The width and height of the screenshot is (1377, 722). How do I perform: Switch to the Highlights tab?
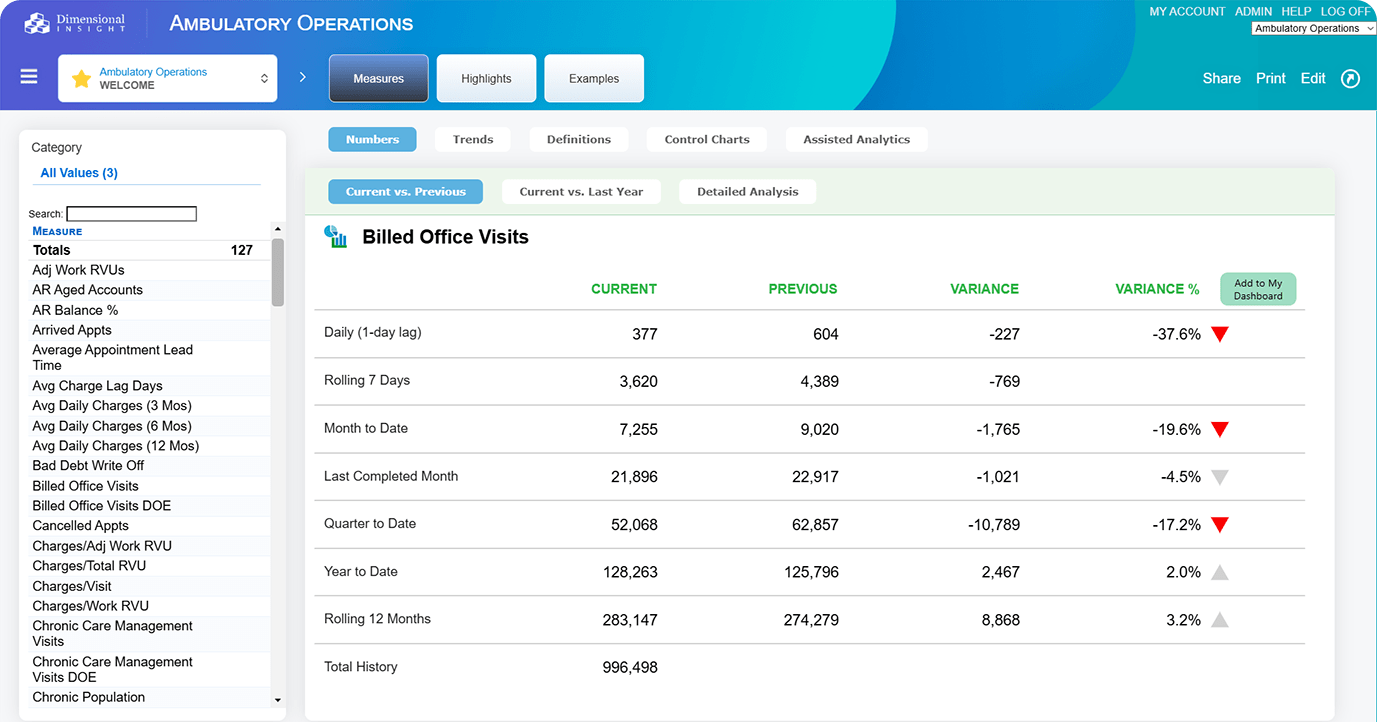click(x=486, y=79)
